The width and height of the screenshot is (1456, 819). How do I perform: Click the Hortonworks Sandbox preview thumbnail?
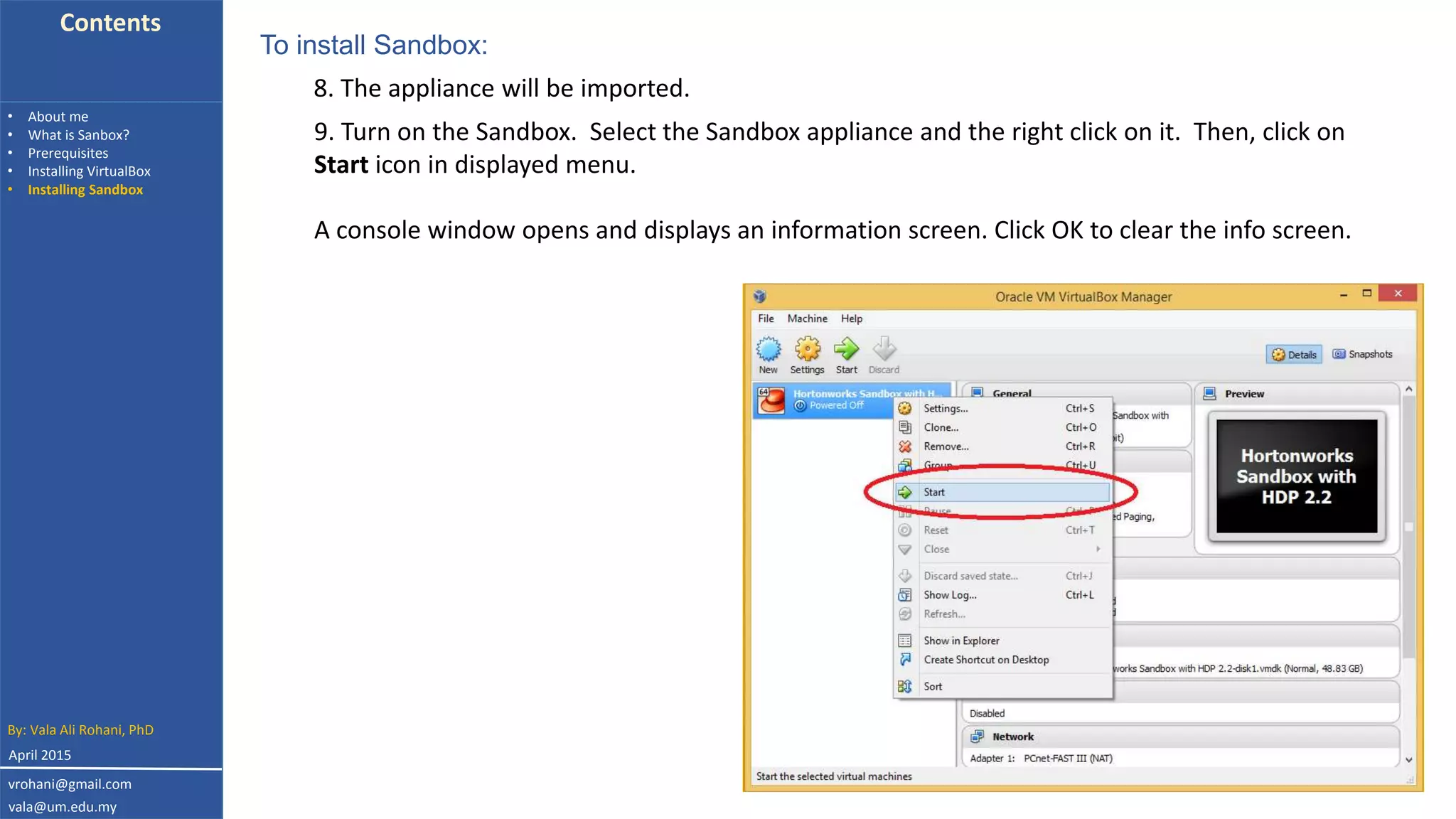click(1297, 476)
